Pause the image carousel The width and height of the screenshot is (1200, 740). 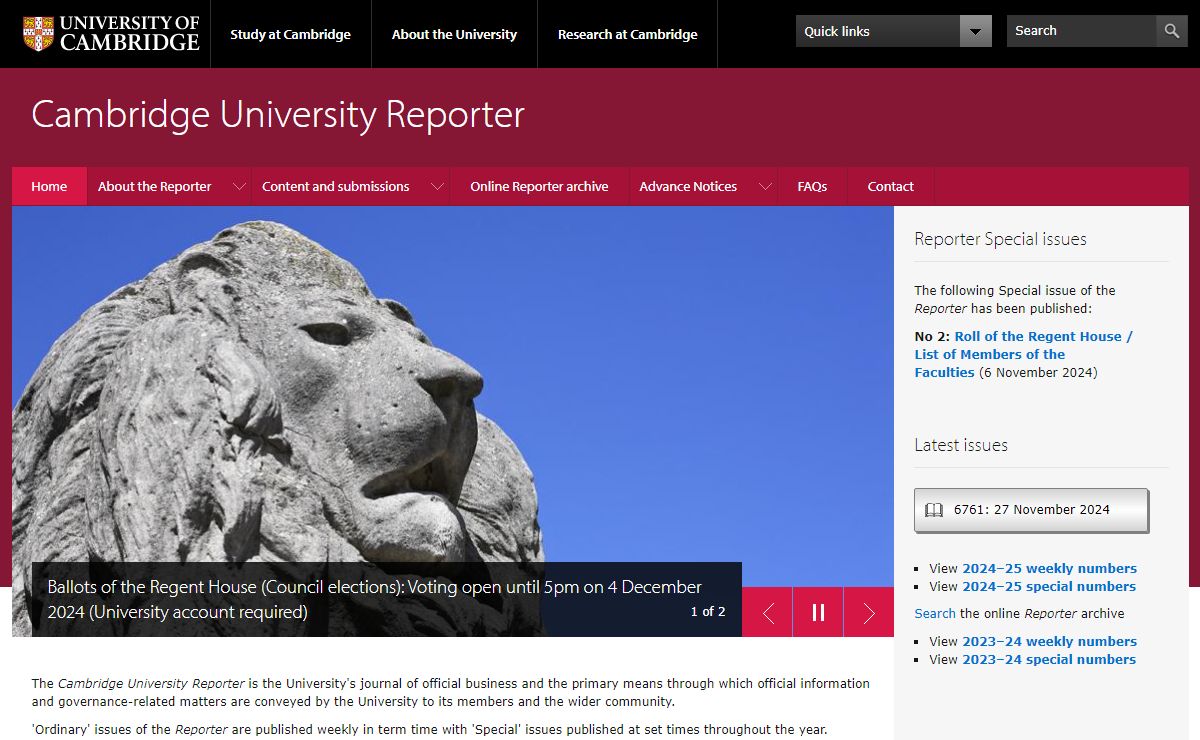click(x=818, y=612)
